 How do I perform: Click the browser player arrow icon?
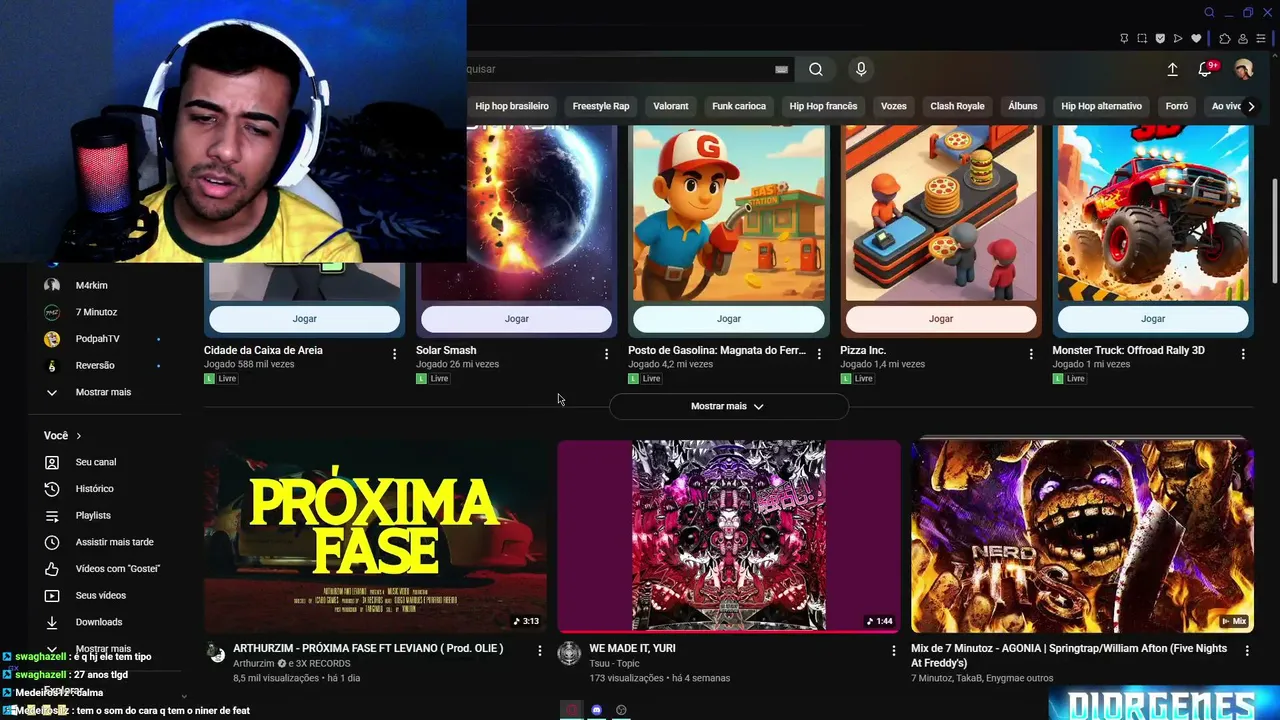(1178, 39)
